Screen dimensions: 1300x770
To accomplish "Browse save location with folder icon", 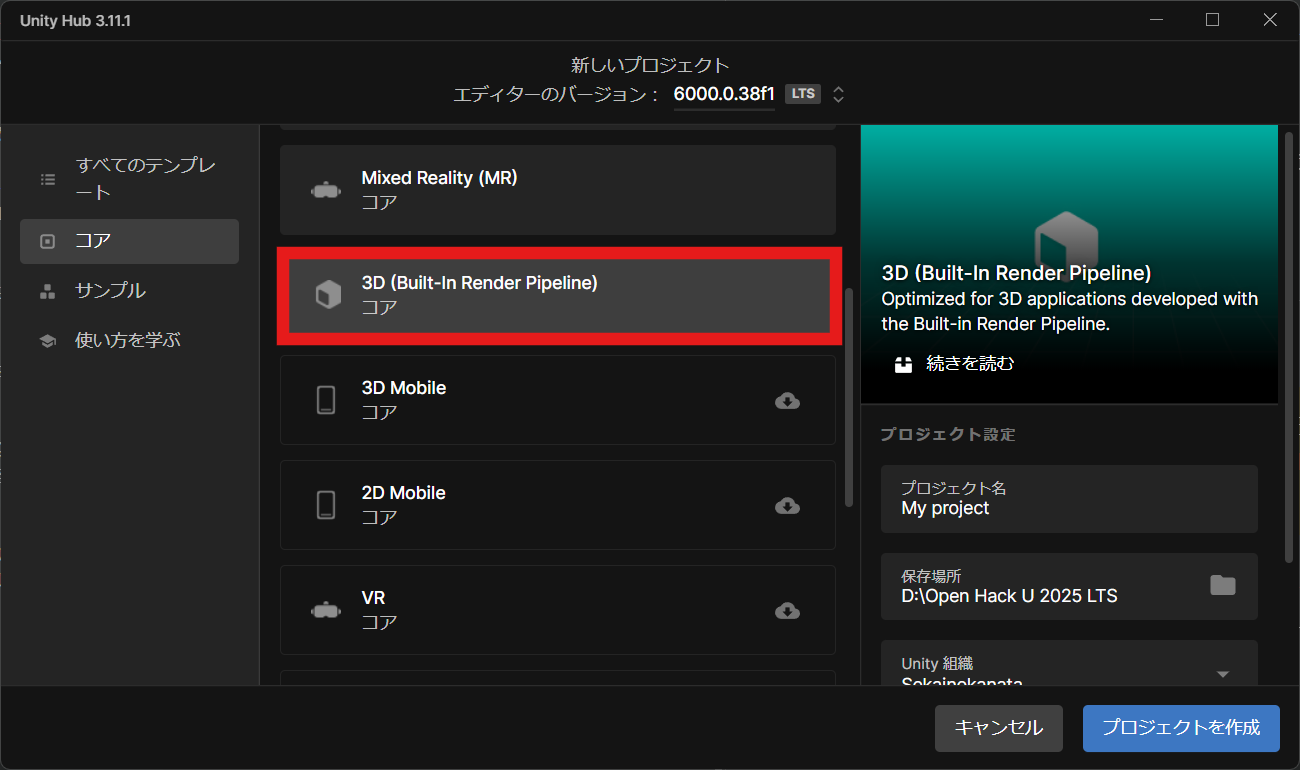I will (1222, 586).
